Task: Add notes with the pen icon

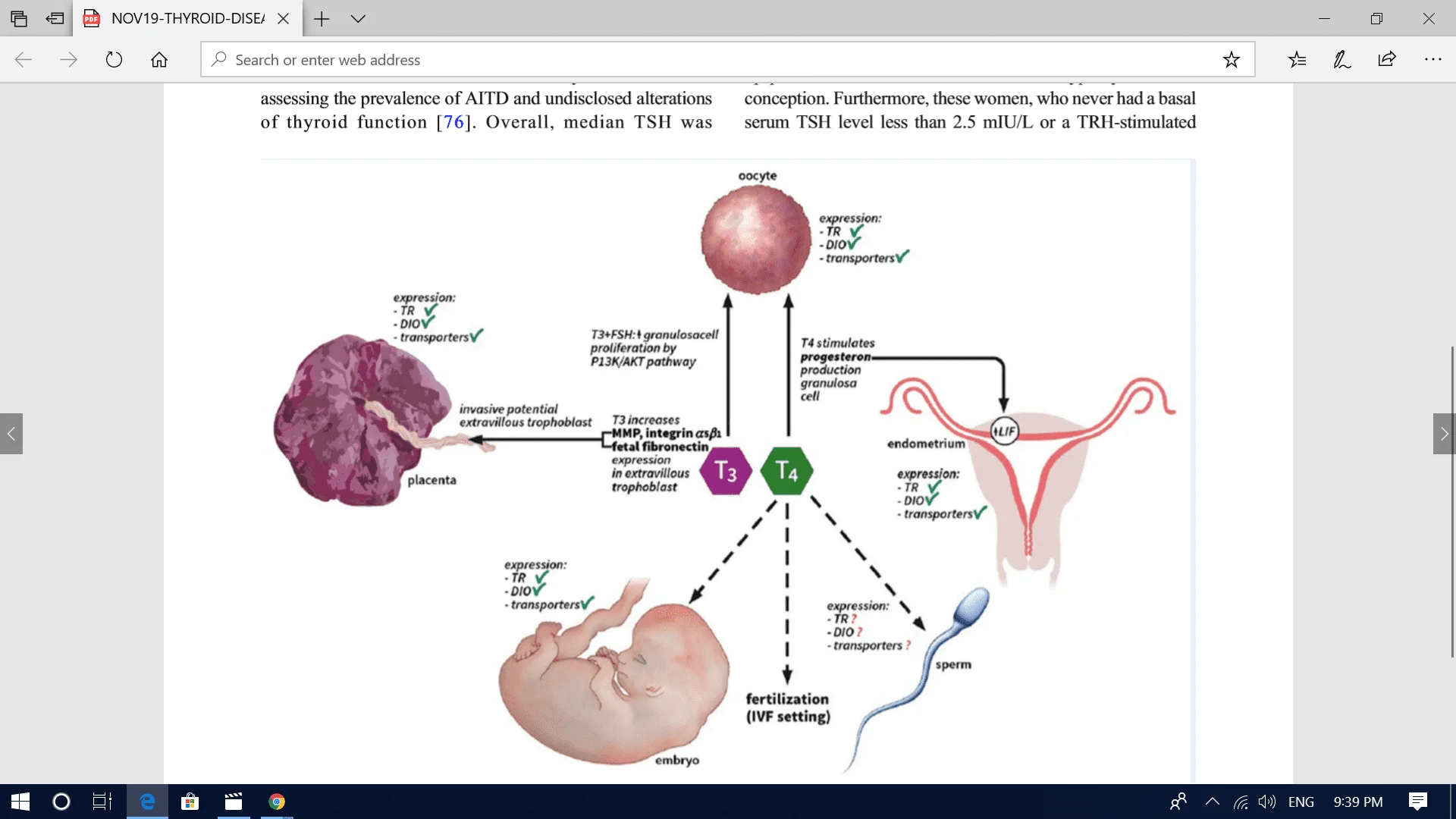Action: pyautogui.click(x=1342, y=60)
